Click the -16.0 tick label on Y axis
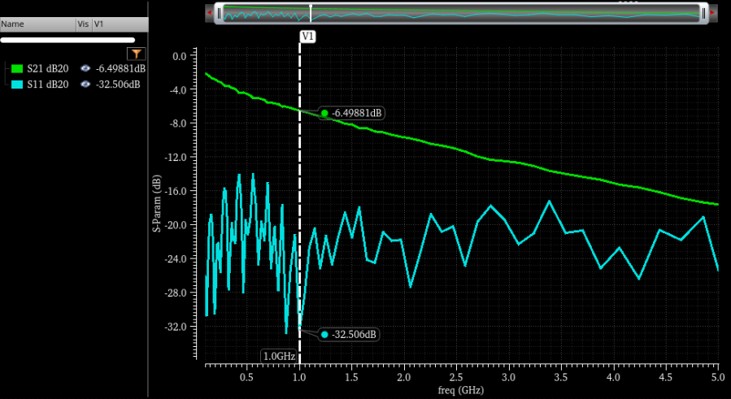 [x=176, y=191]
